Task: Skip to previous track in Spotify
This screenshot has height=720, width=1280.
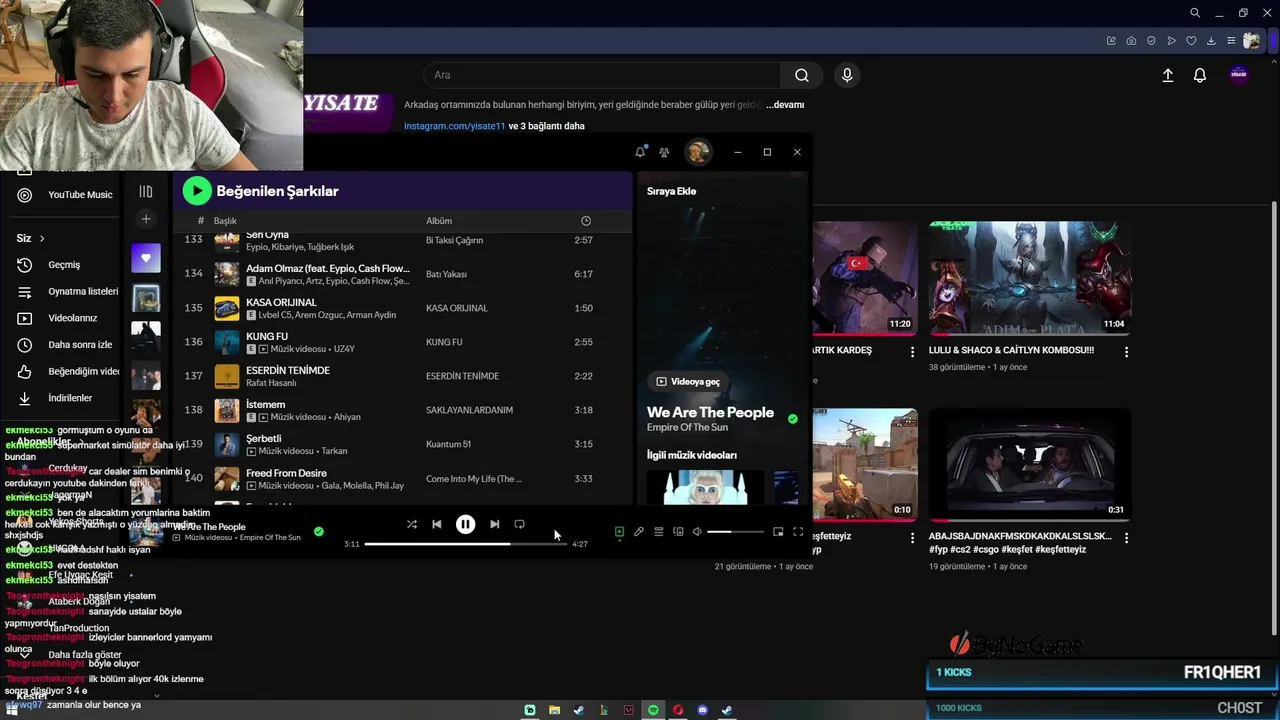Action: [437, 524]
